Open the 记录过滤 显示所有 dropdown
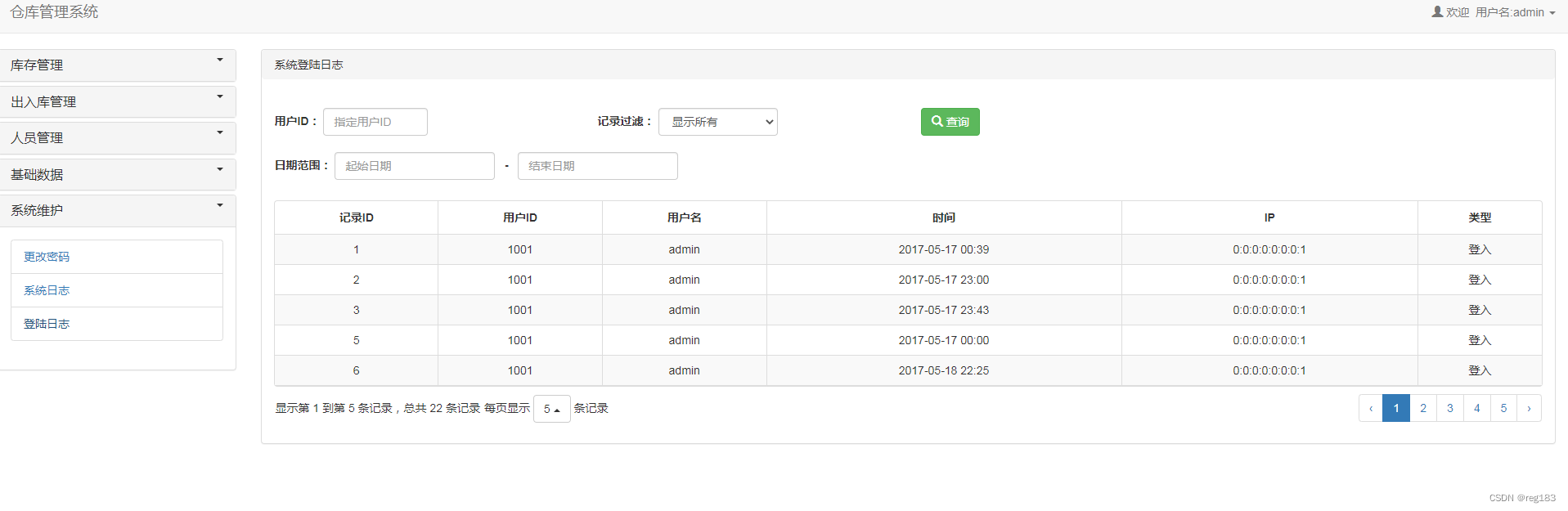The height and width of the screenshot is (511, 1568). coord(718,122)
